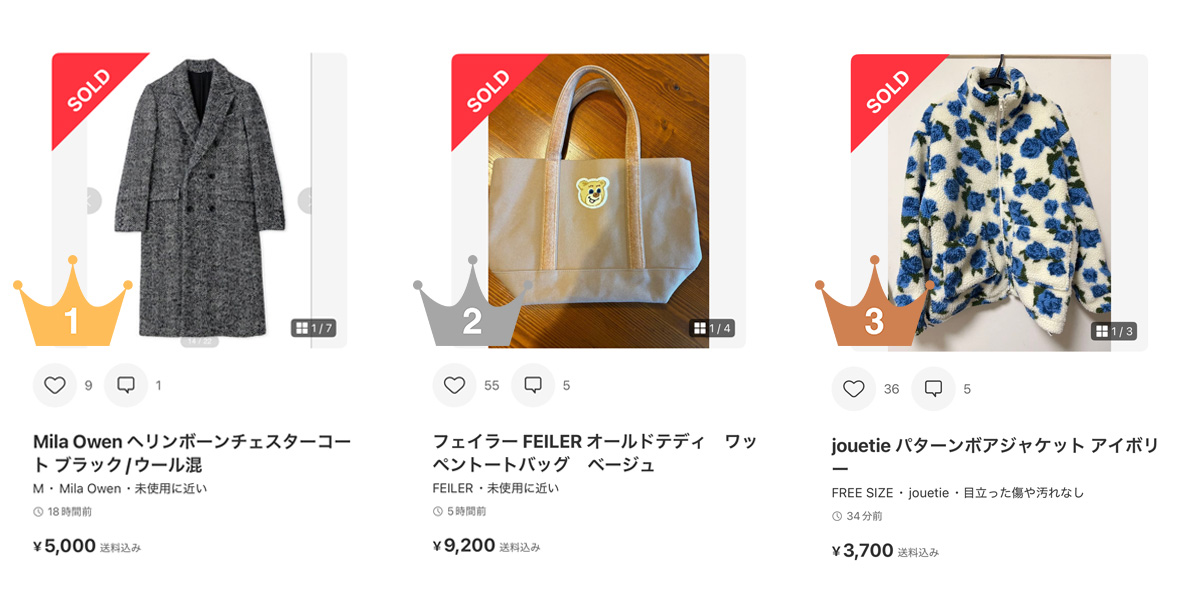View the beige tote bag photo
This screenshot has height=600, width=1200.
point(598,200)
